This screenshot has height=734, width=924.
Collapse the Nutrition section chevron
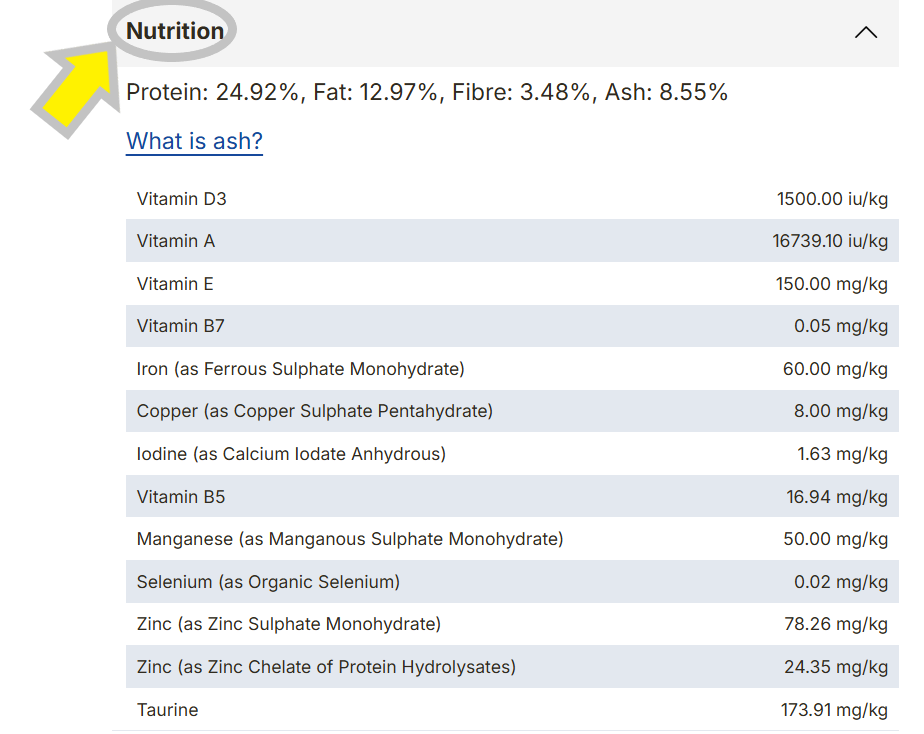click(x=866, y=32)
